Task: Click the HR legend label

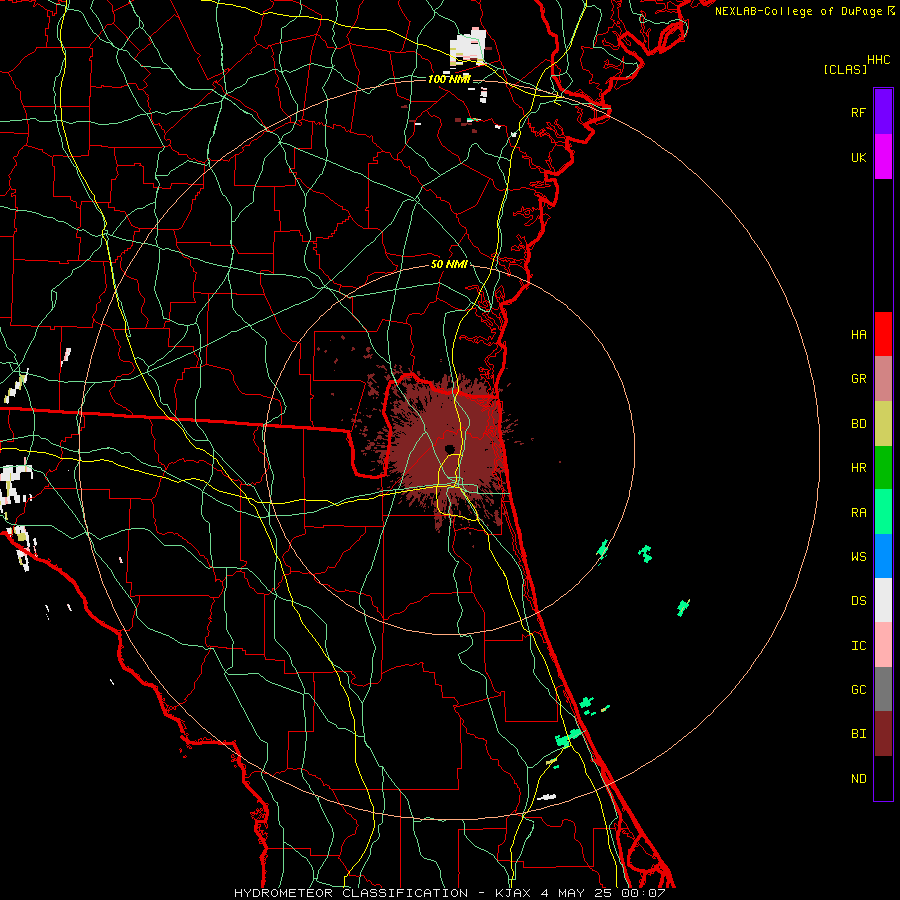Action: click(x=859, y=468)
